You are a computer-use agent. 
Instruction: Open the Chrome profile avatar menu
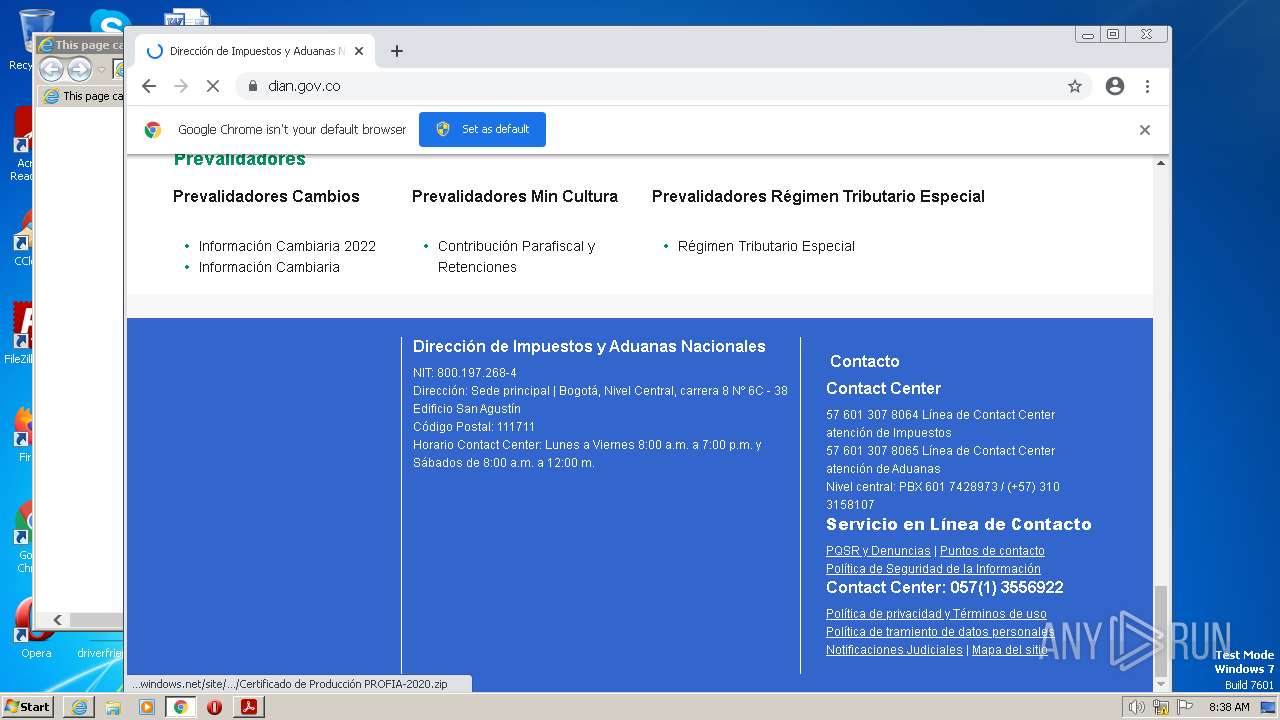coord(1115,86)
